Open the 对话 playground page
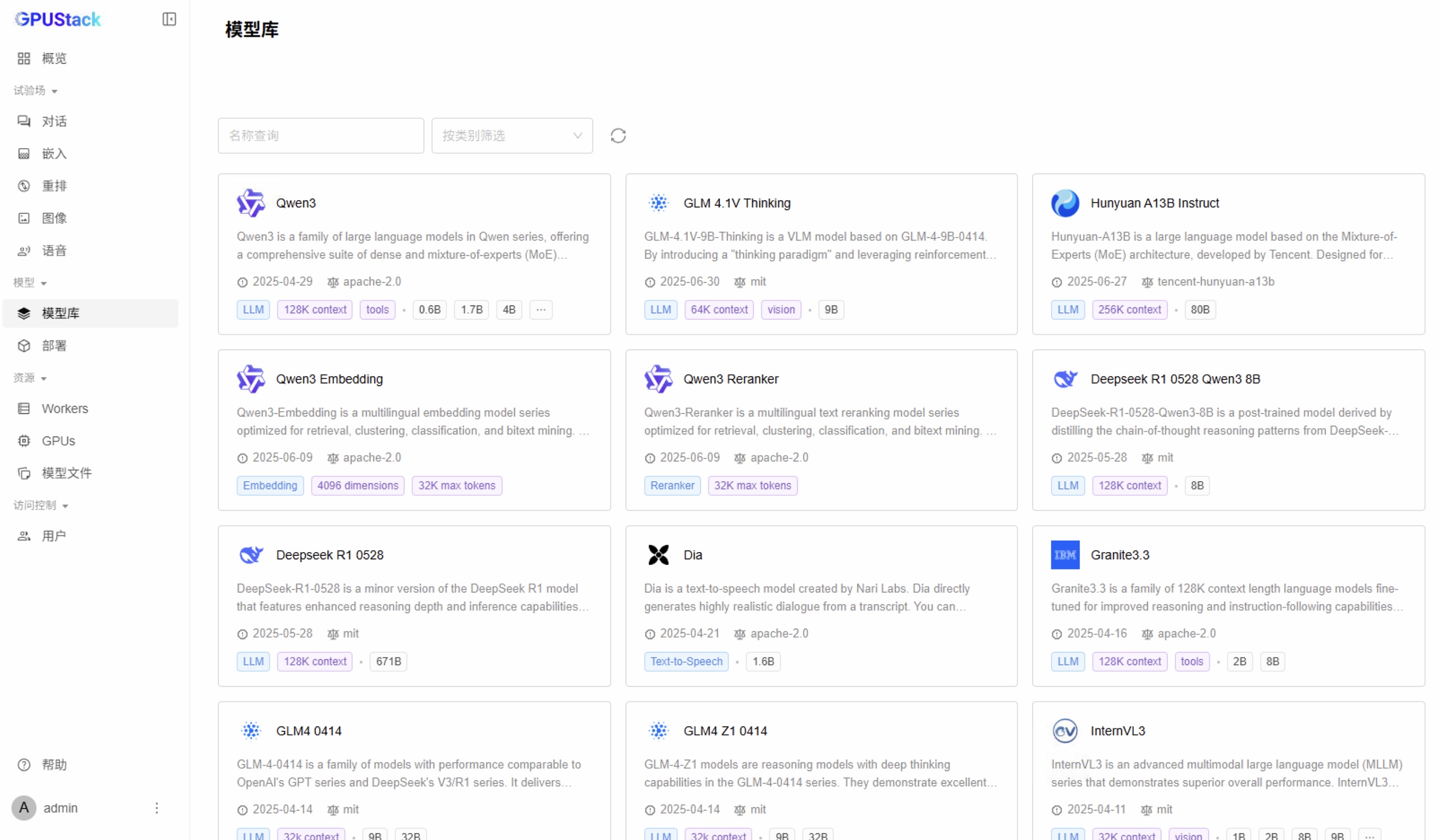The width and height of the screenshot is (1441, 840). tap(54, 121)
